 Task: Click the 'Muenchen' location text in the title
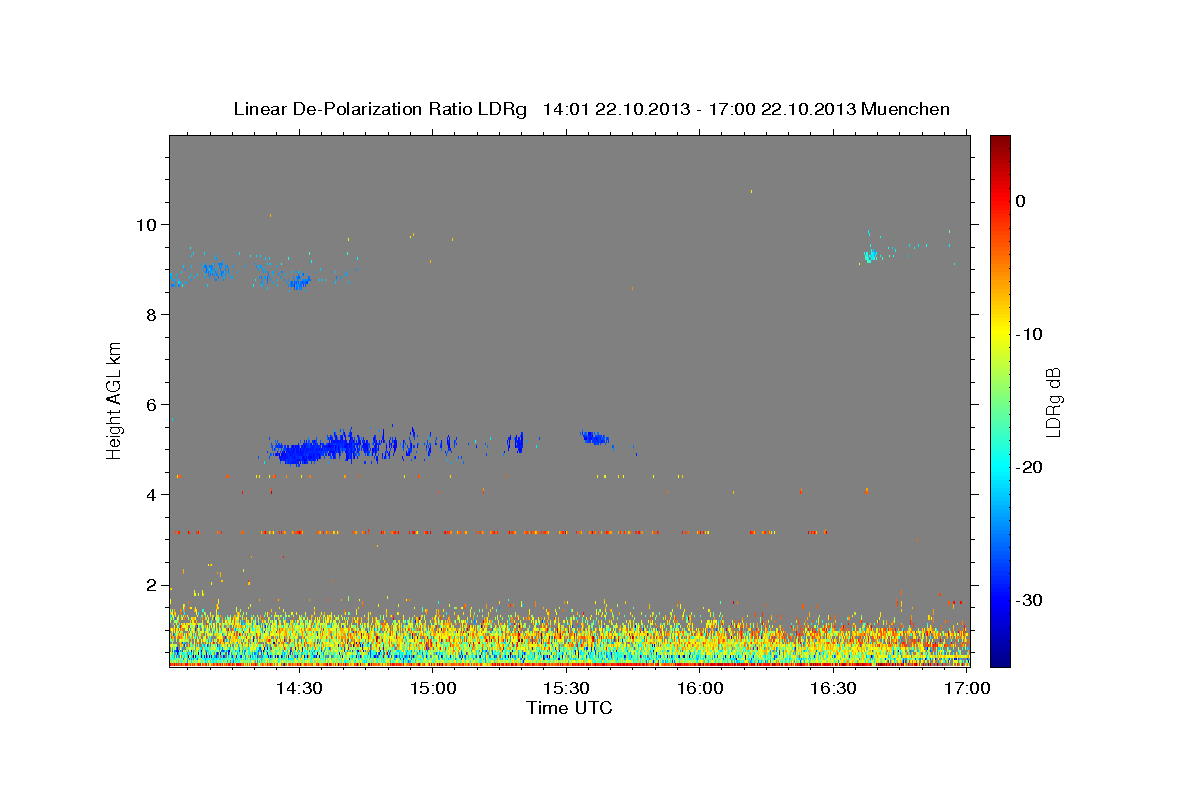(x=907, y=109)
